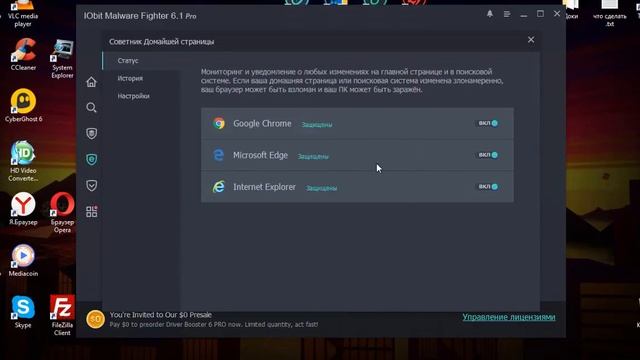
Task: Toggle Google Chrome protection switch
Action: [x=488, y=123]
